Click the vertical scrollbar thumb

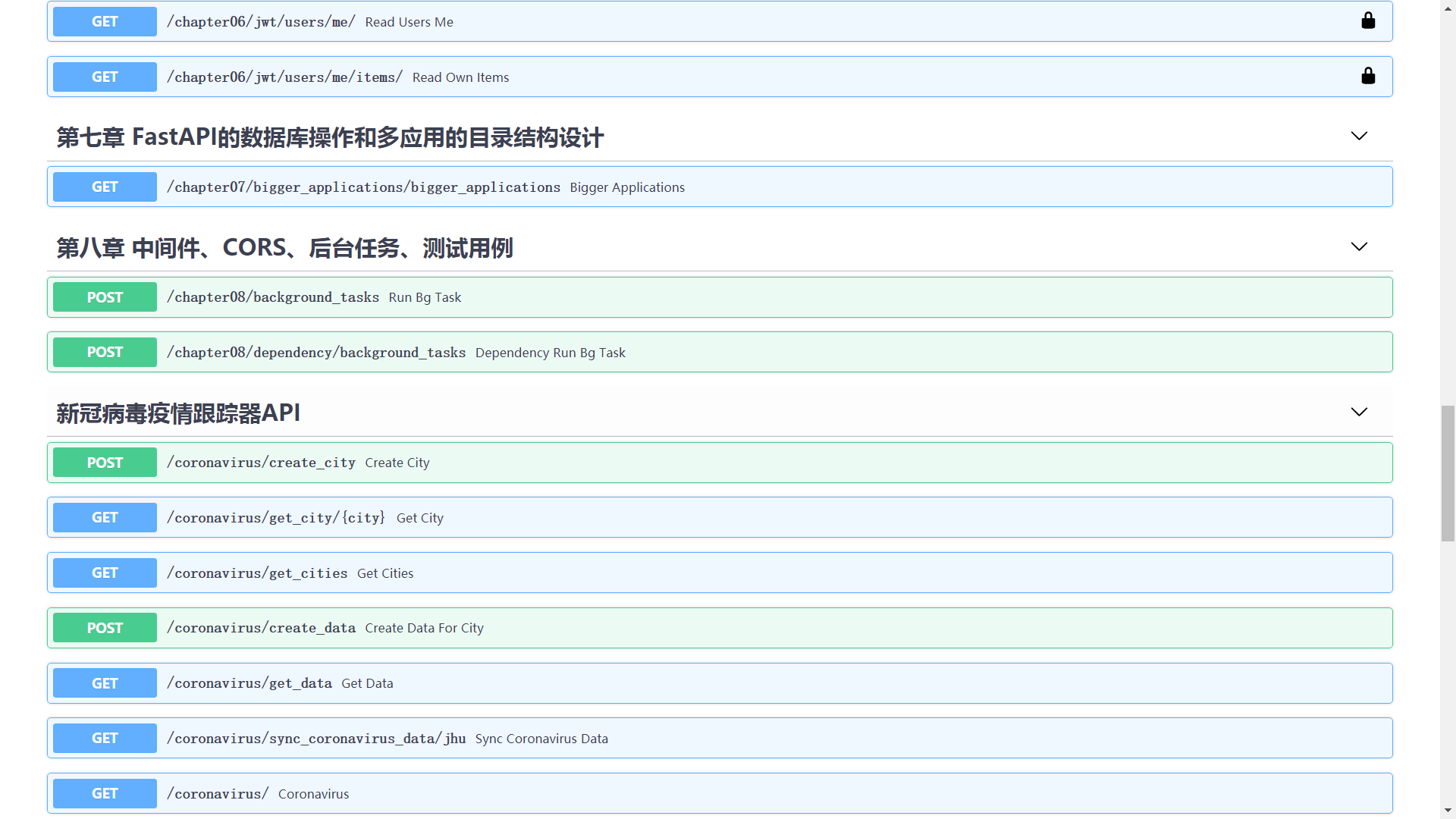1448,474
